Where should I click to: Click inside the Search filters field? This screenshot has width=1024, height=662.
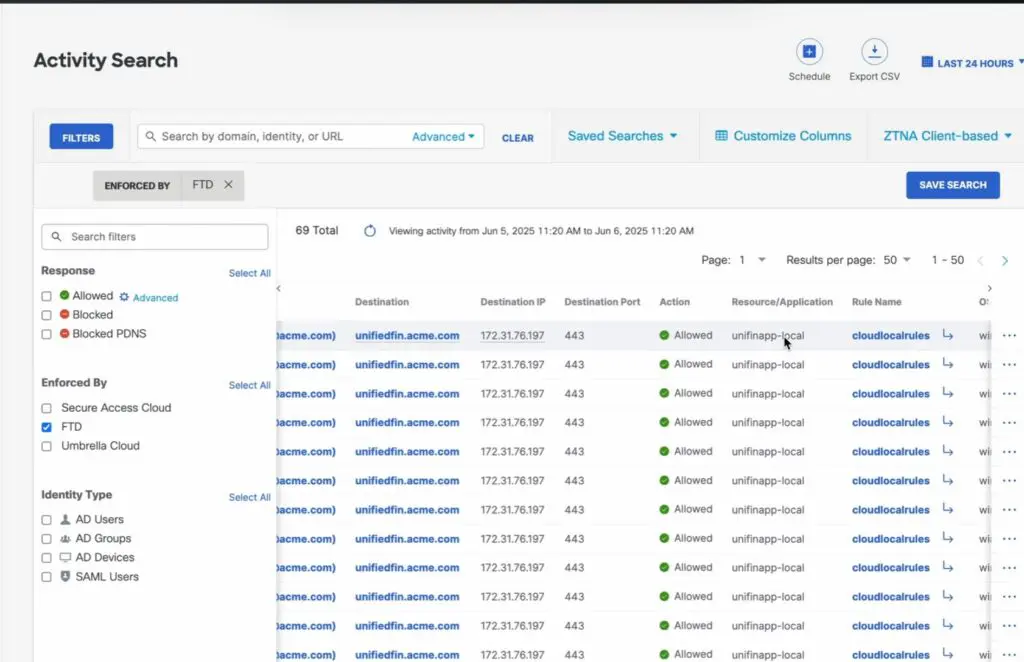tap(154, 236)
